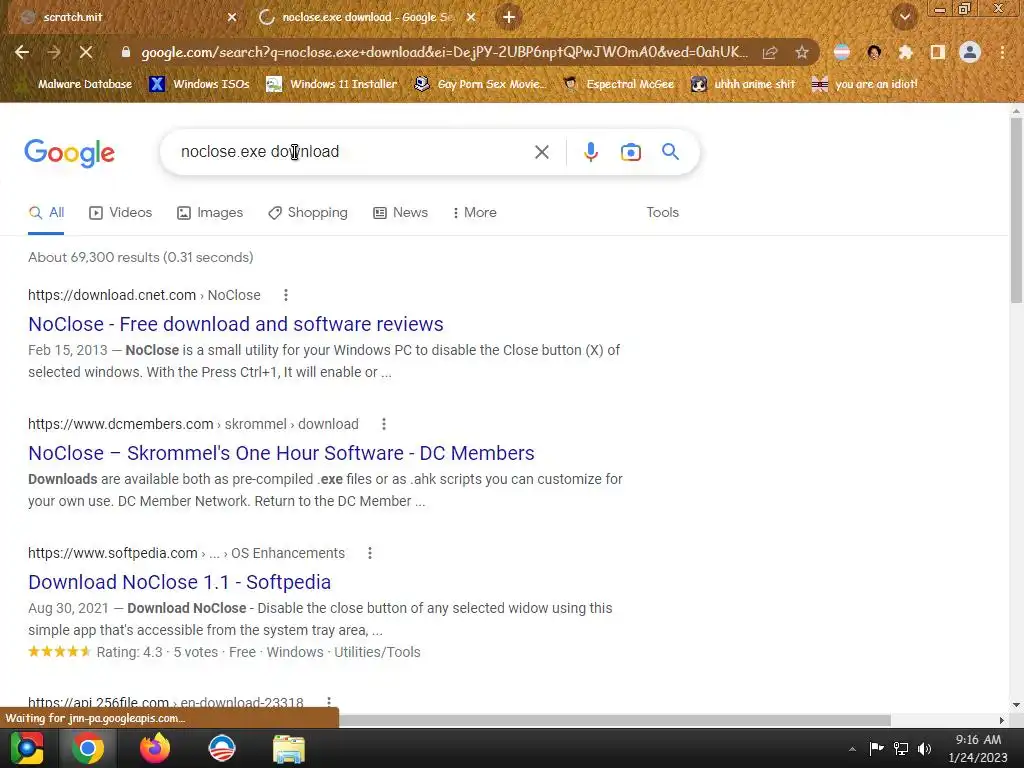1024x768 pixels.
Task: Go to the Google homepage logo
Action: (69, 153)
